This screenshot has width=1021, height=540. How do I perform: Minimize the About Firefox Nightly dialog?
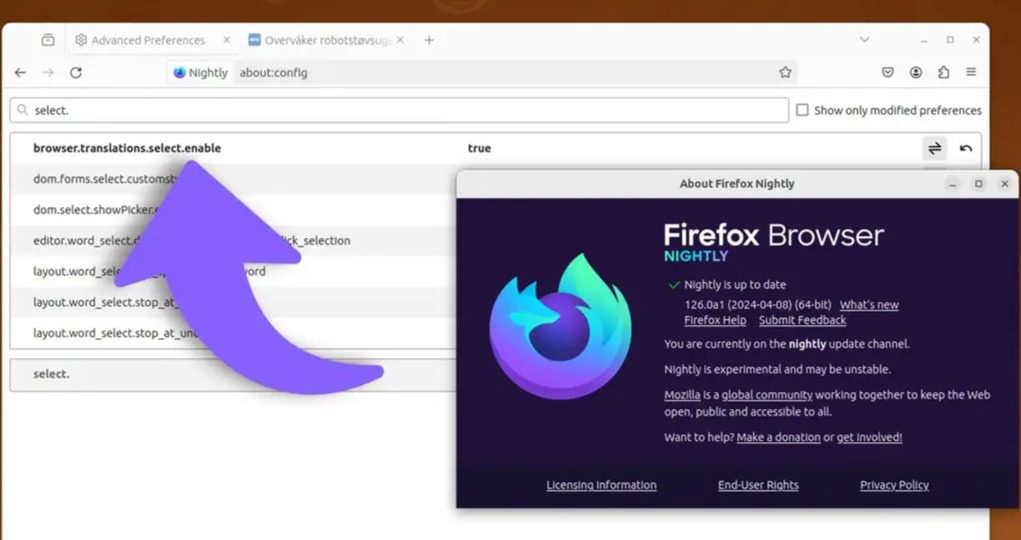[953, 184]
